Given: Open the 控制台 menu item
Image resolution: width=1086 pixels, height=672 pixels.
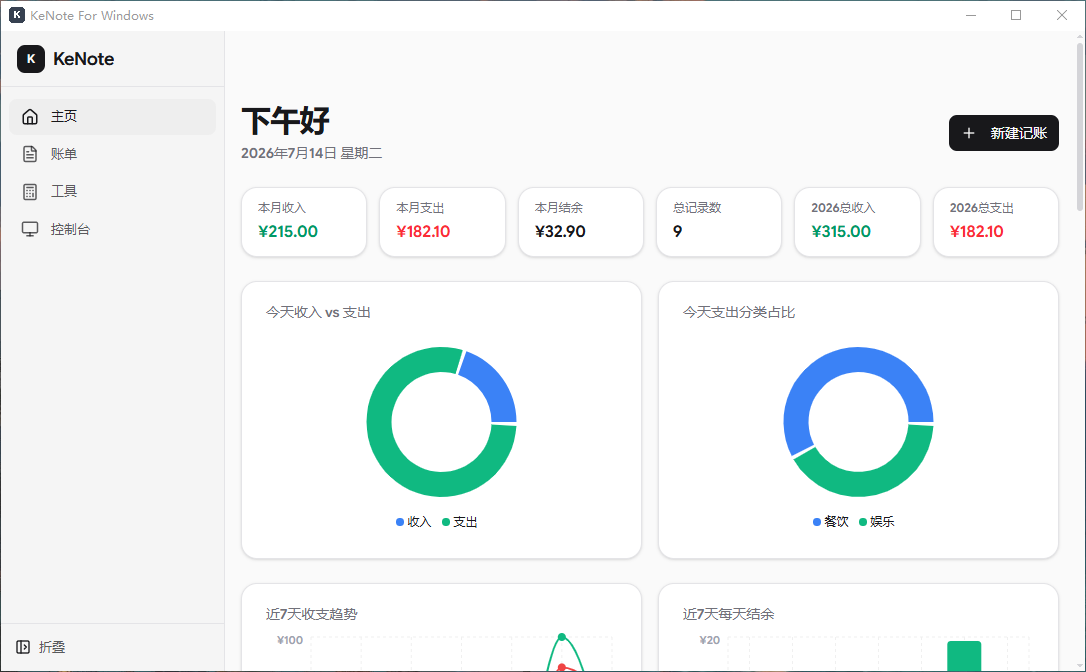Looking at the screenshot, I should (113, 229).
